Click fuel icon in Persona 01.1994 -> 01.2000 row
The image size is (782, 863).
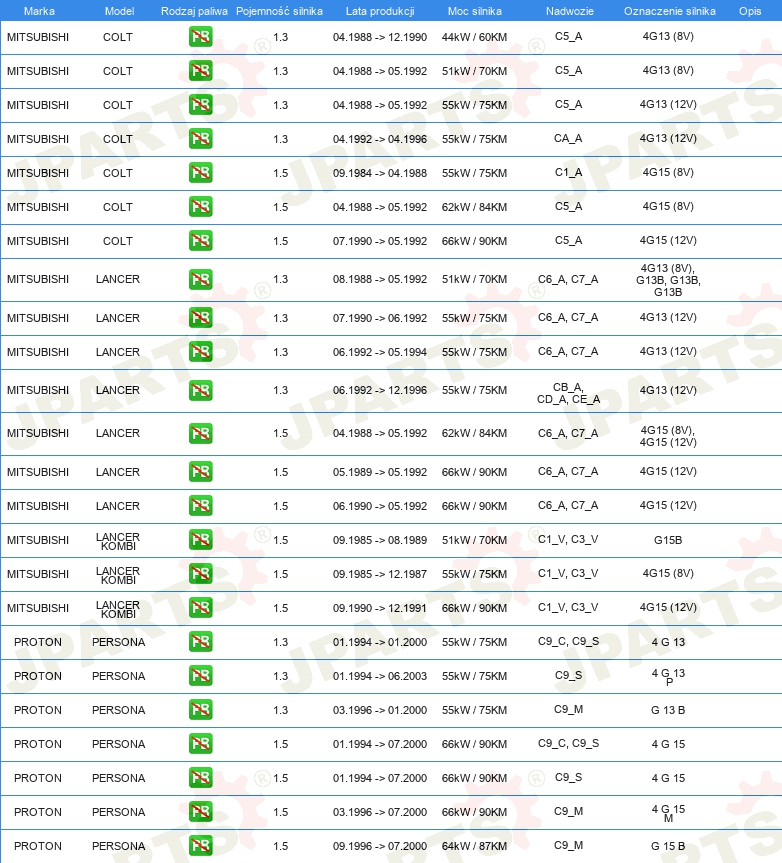(x=200, y=642)
